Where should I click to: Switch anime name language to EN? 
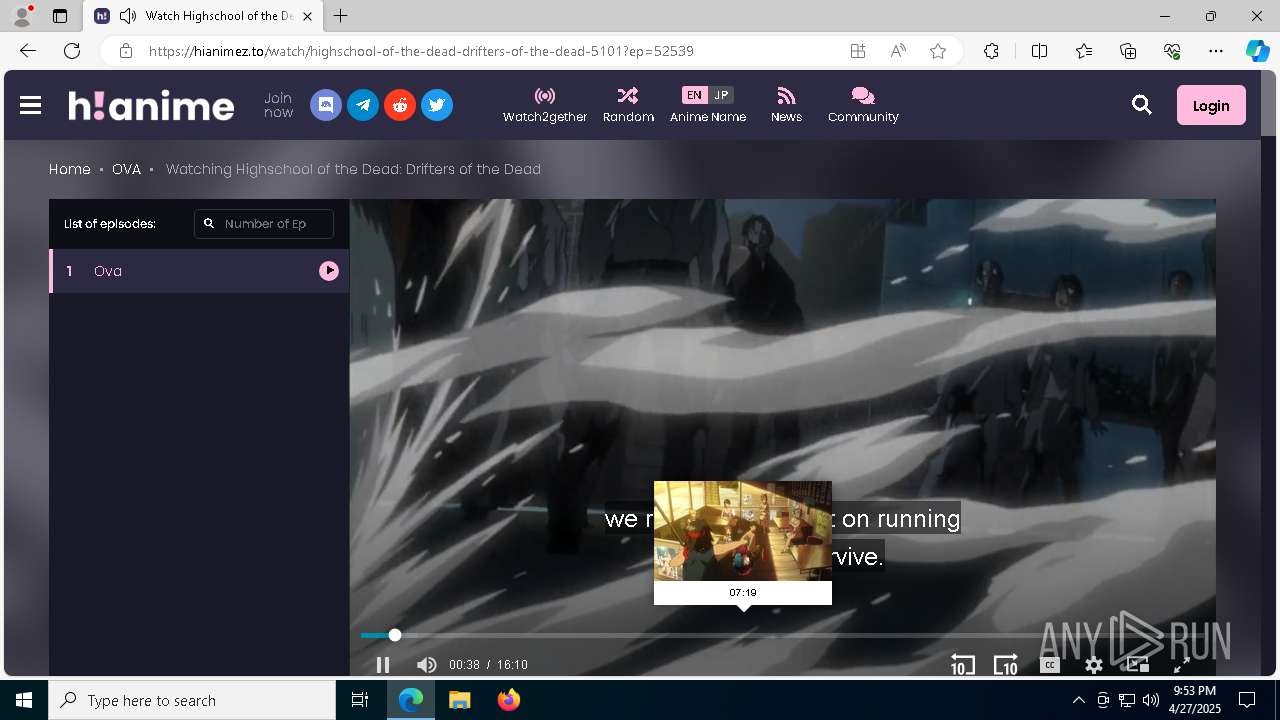pos(694,95)
